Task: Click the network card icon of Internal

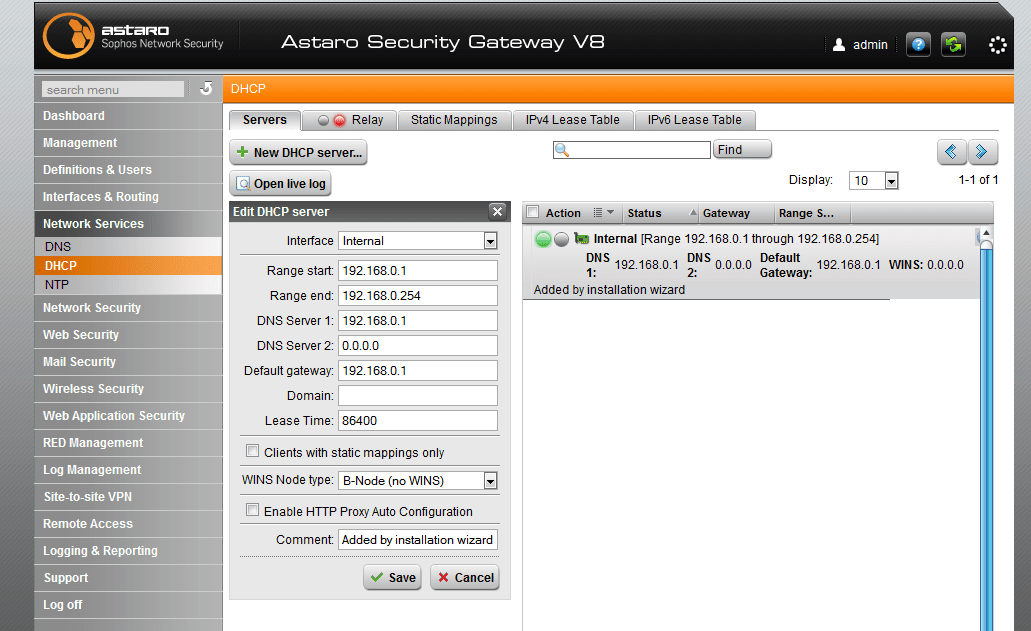Action: 581,238
